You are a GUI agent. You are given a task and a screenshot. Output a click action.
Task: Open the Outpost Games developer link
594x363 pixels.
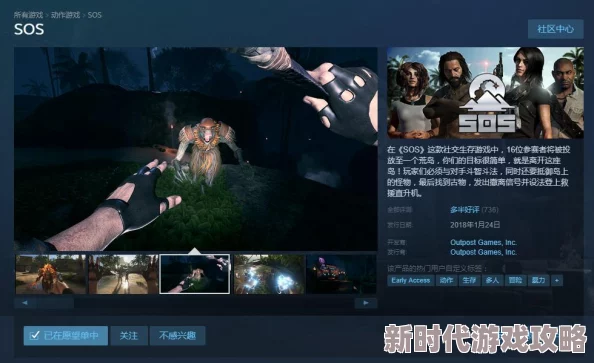coord(483,243)
